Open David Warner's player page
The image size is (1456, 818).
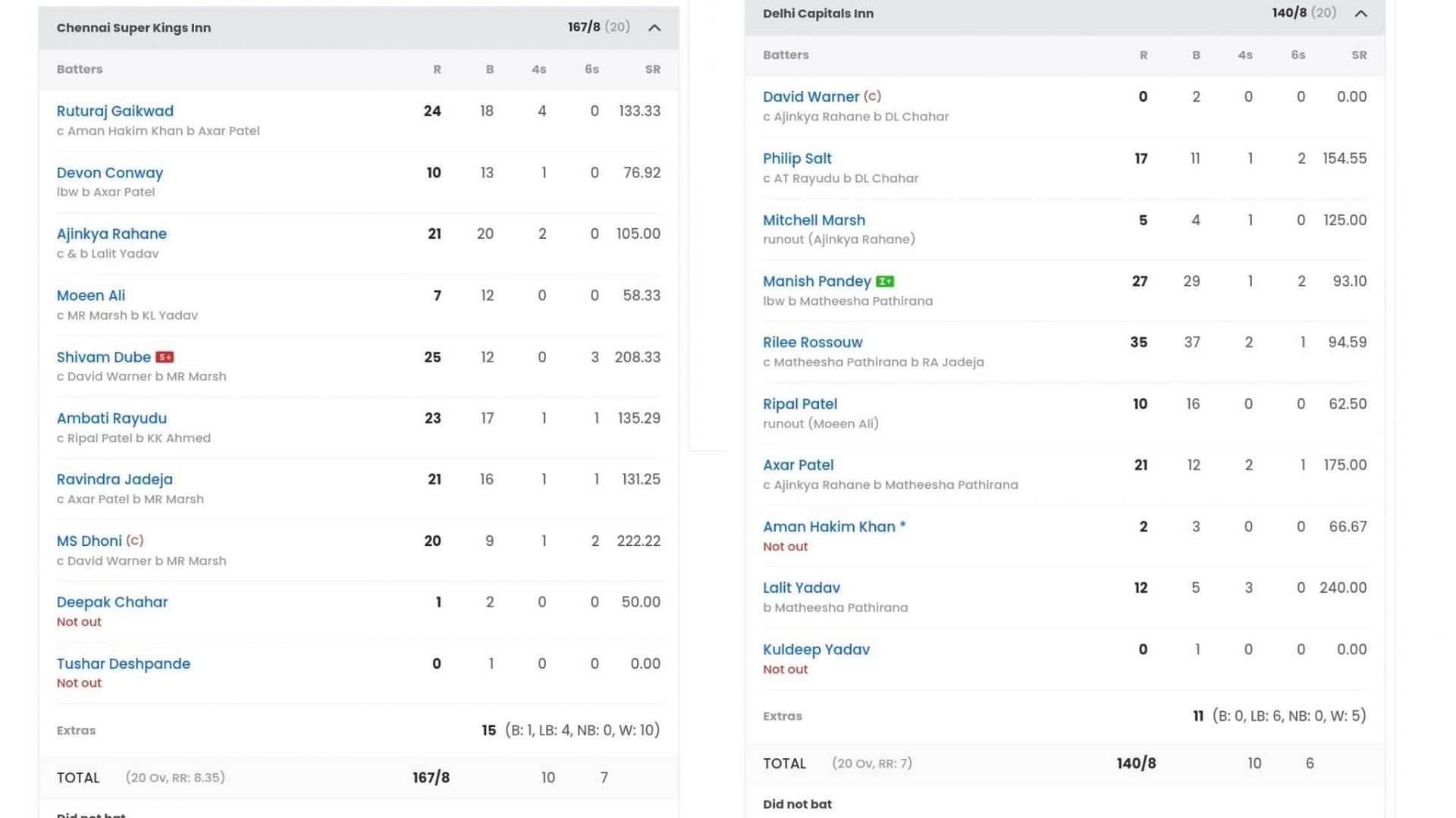pyautogui.click(x=811, y=97)
